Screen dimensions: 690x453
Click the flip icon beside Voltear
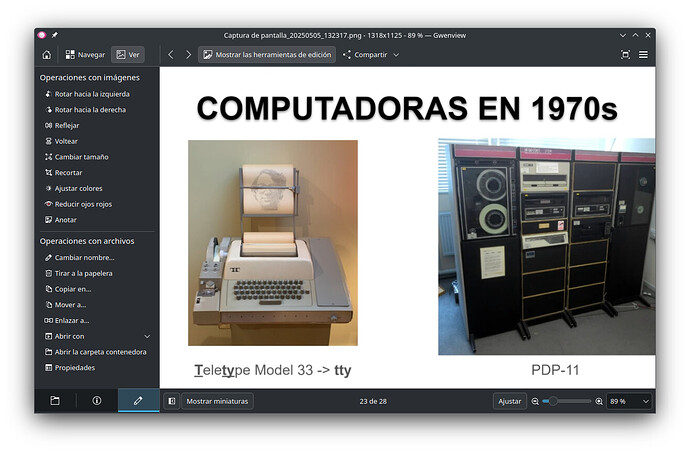[x=48, y=141]
